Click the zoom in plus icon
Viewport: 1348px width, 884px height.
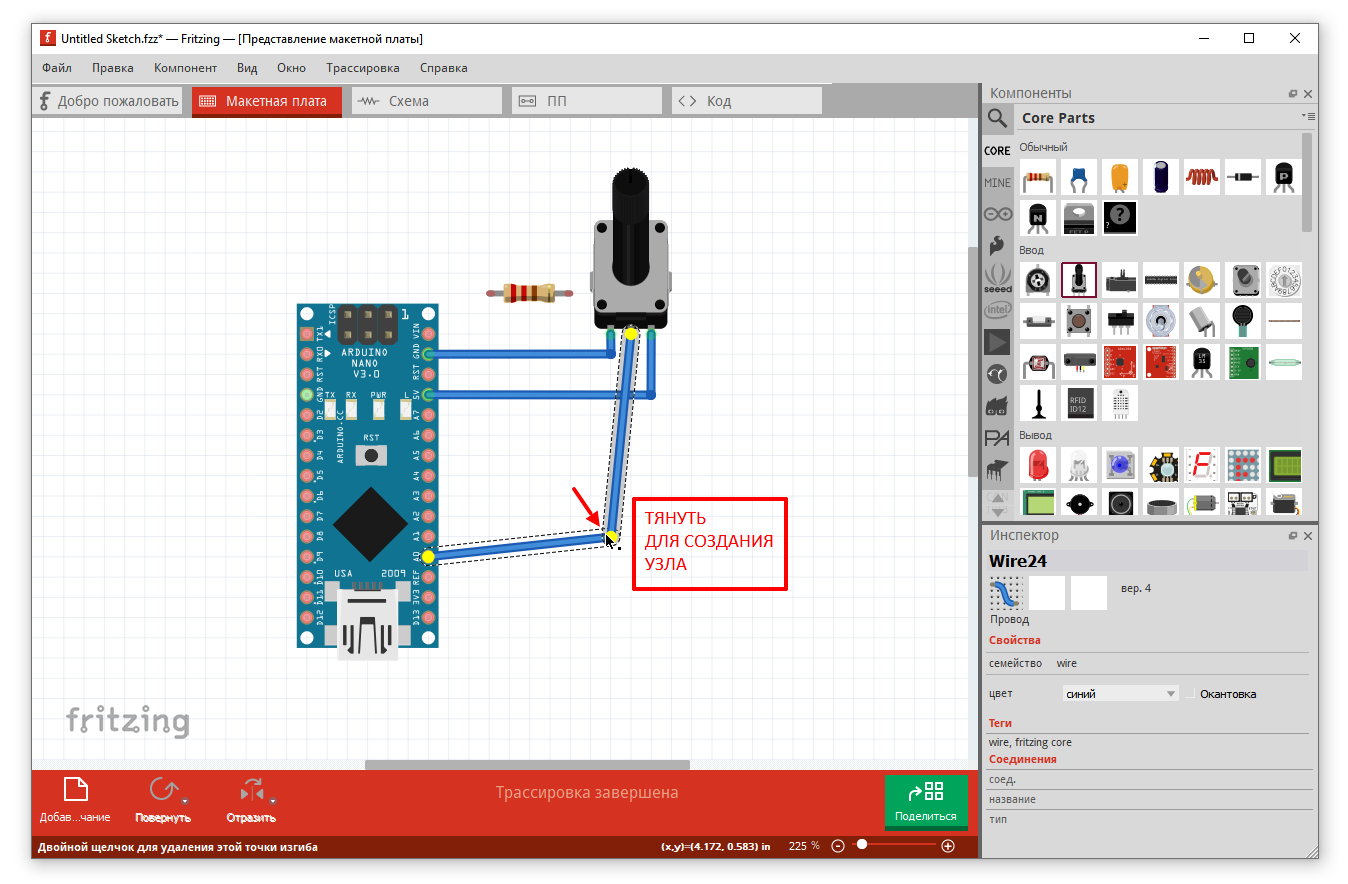point(948,846)
